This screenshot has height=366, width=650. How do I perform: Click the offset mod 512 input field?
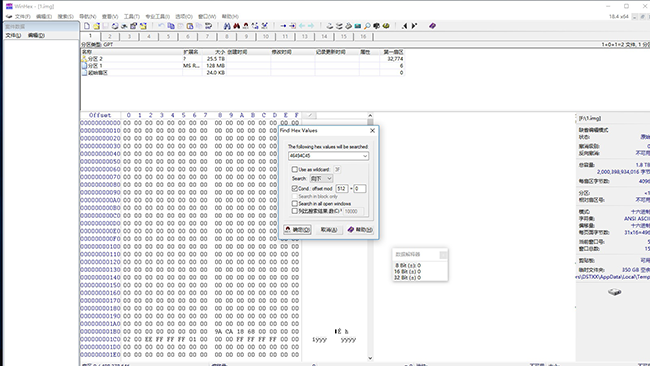point(342,189)
